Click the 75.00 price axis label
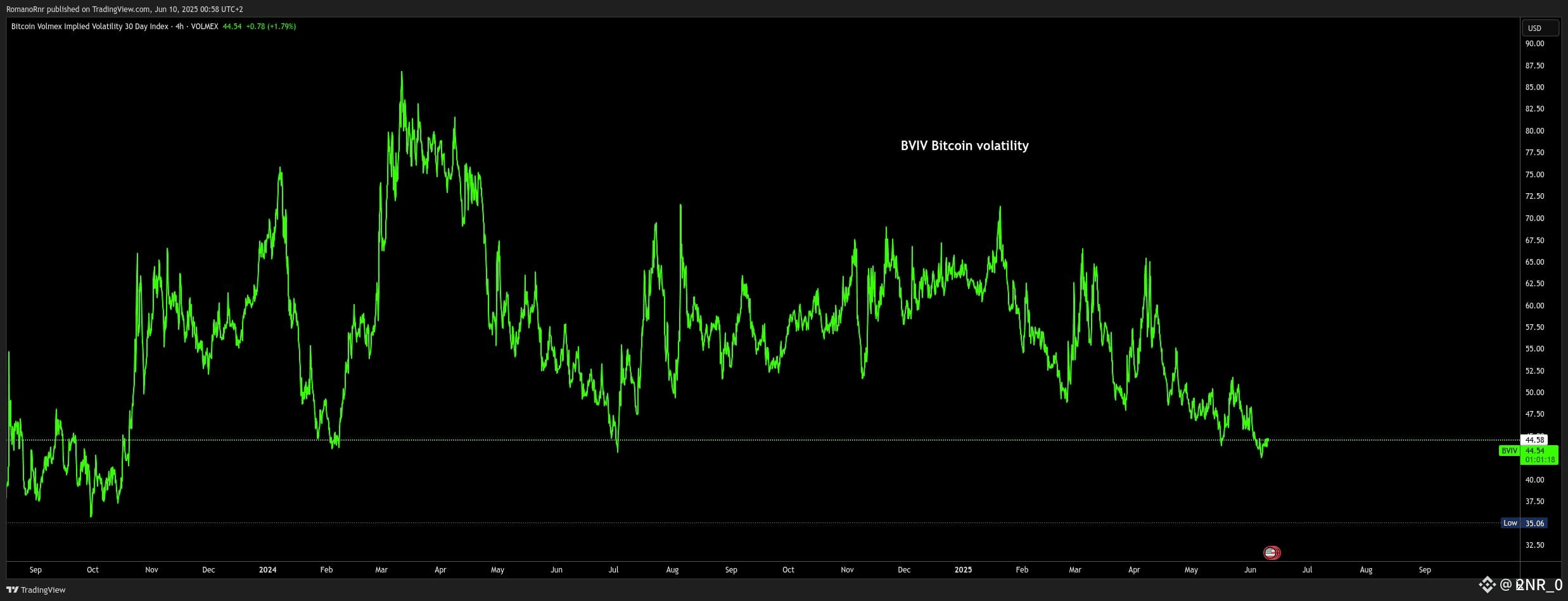The height and width of the screenshot is (601, 1568). tap(1534, 175)
